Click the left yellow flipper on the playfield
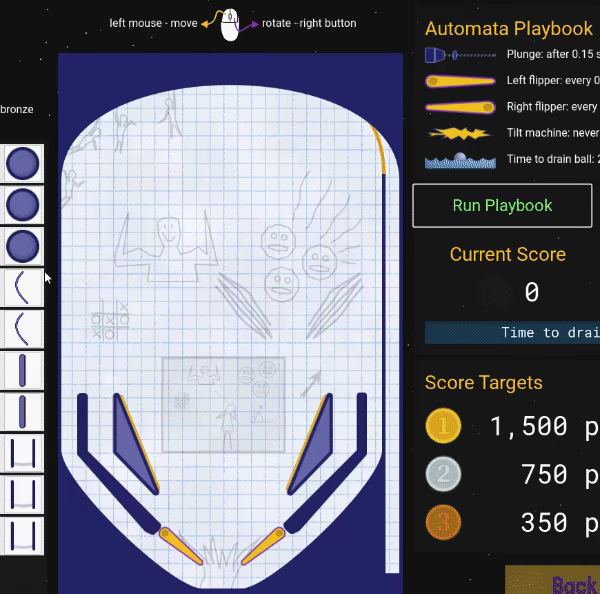This screenshot has height=594, width=600. 181,546
